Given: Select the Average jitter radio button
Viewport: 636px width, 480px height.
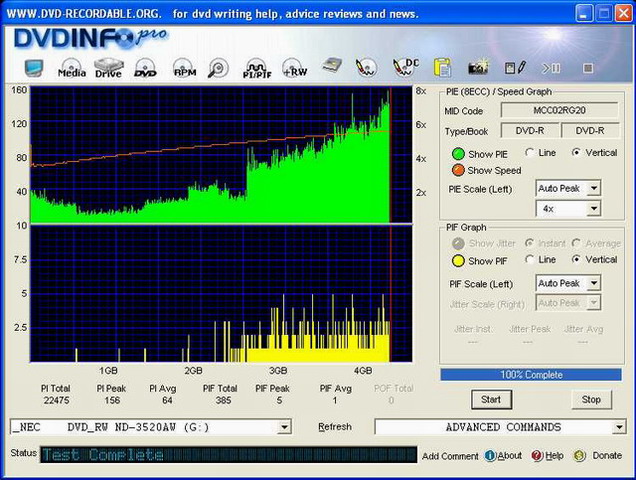Looking at the screenshot, I should click(576, 243).
